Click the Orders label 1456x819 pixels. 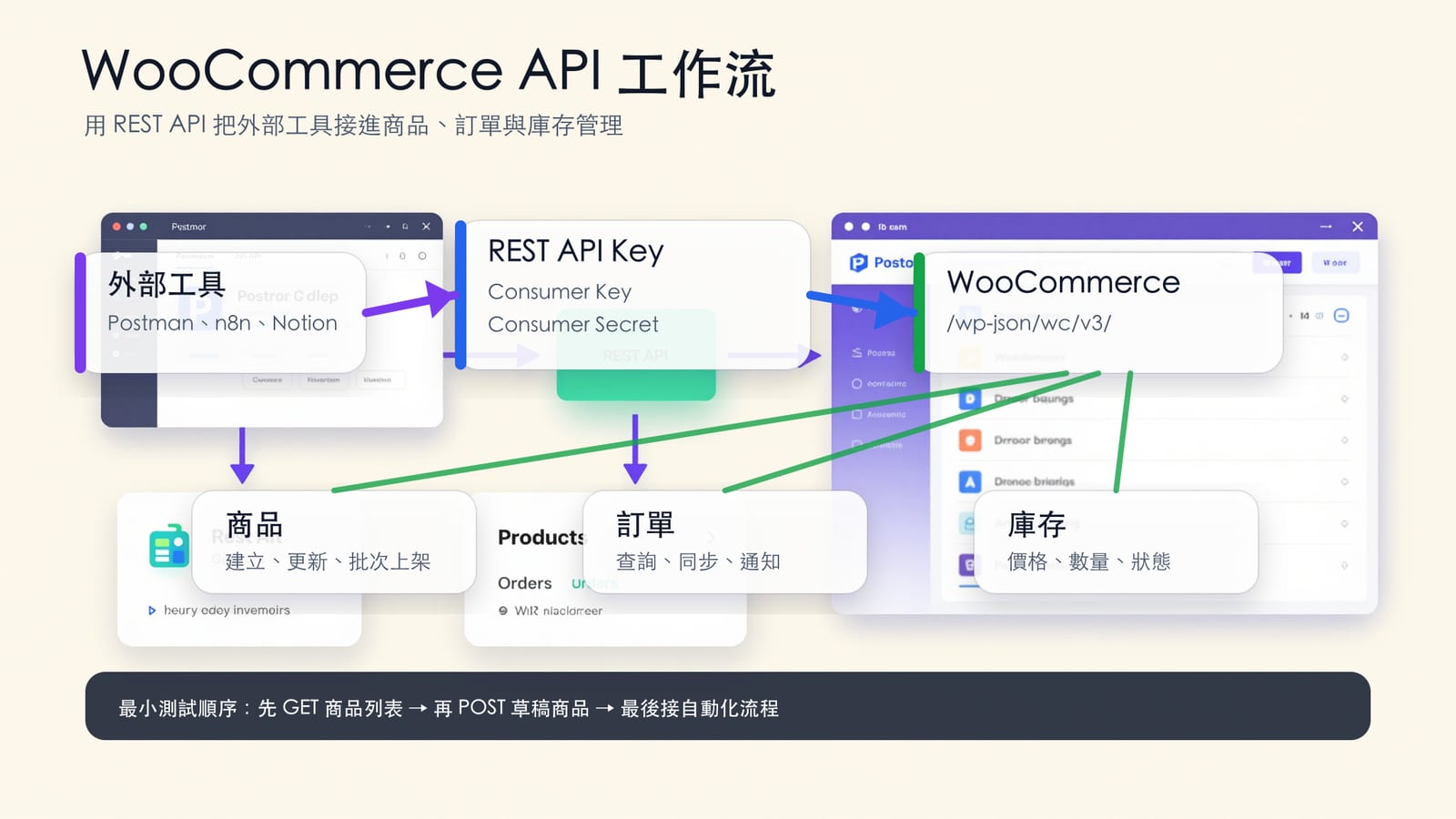coord(525,583)
